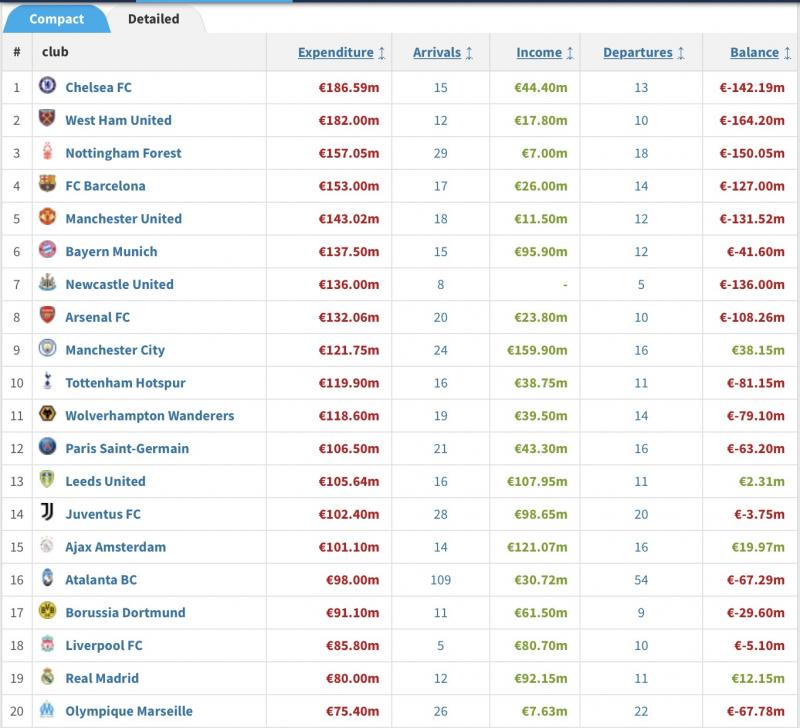The image size is (800, 728).
Task: Click sort arrow icon beside Departures
Action: tap(681, 53)
